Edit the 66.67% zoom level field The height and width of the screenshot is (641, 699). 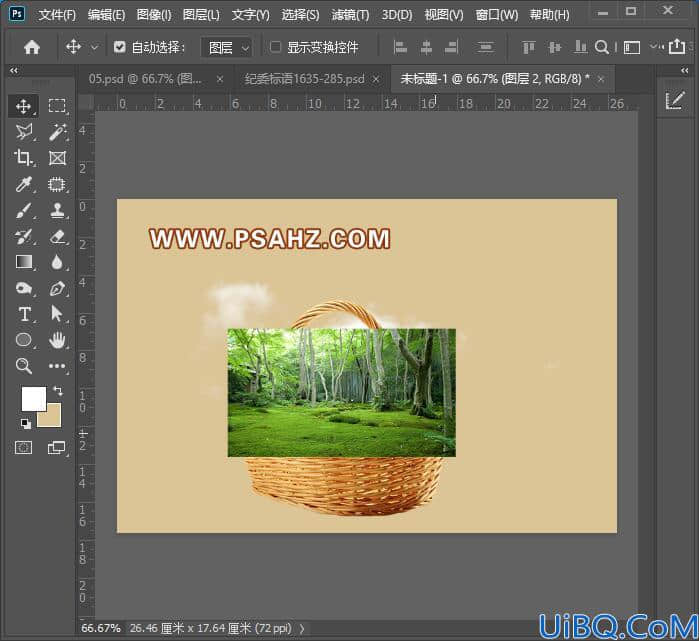[101, 629]
